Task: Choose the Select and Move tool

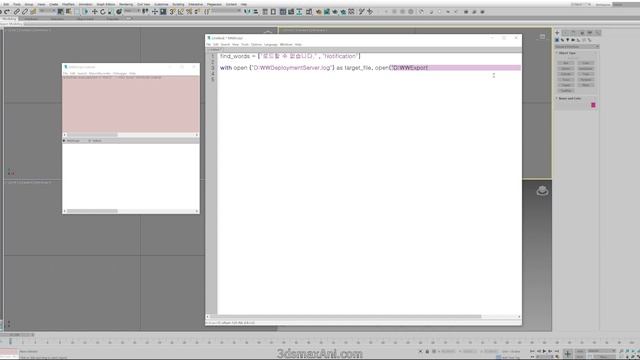Action: [x=95, y=12]
